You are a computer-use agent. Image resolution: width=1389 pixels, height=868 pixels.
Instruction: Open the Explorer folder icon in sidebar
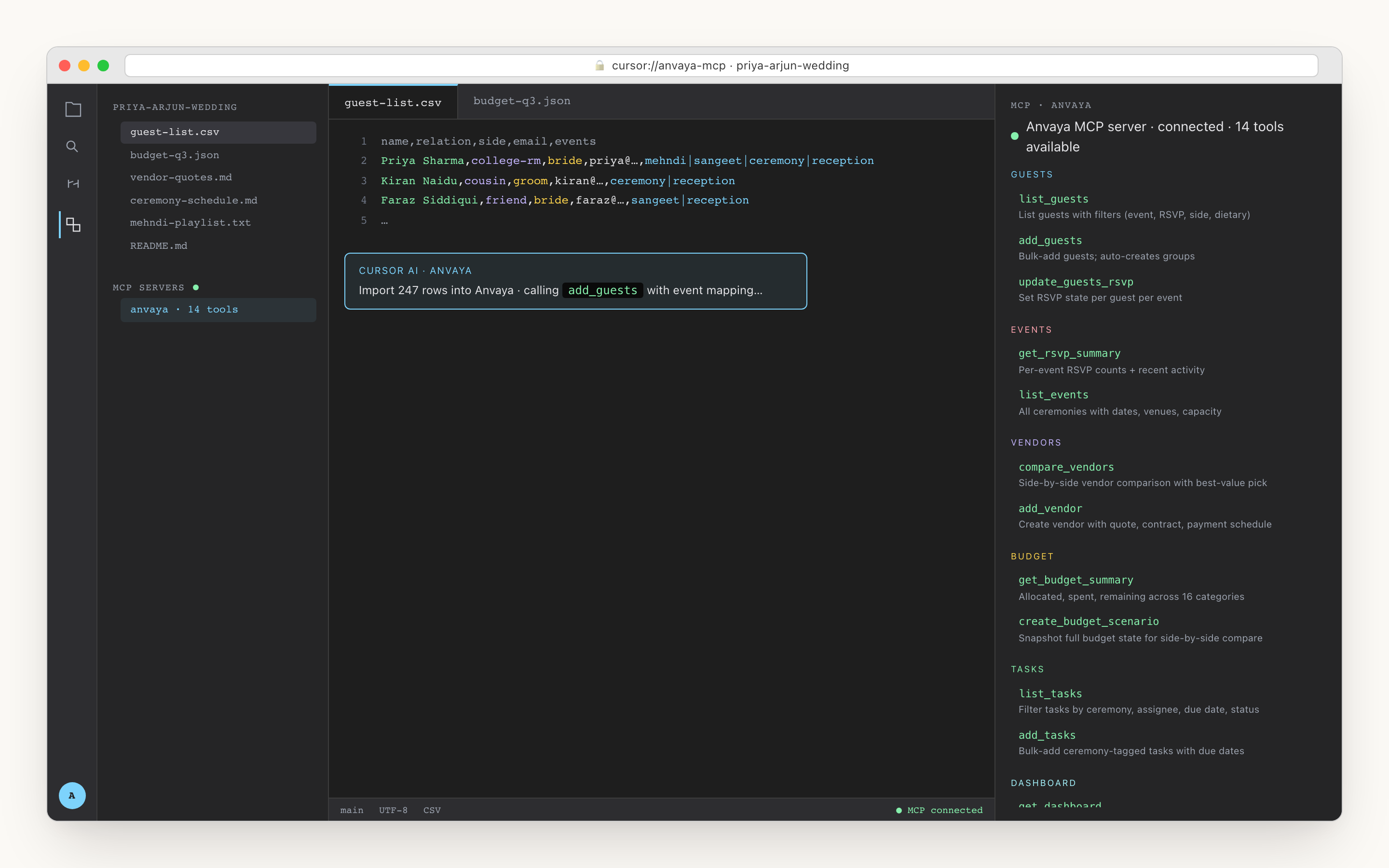tap(73, 109)
